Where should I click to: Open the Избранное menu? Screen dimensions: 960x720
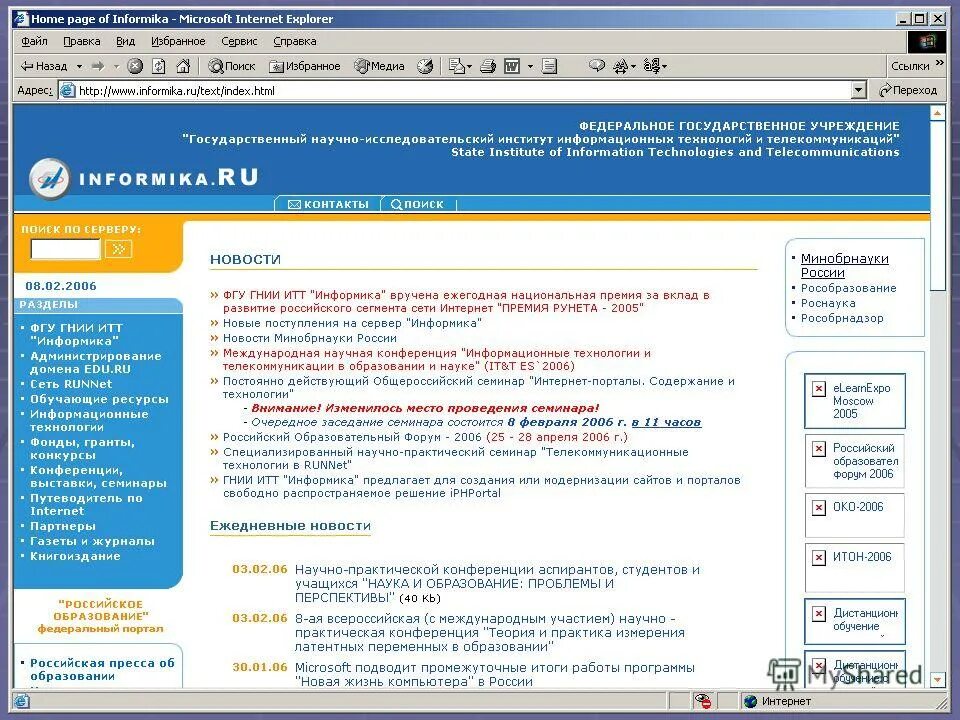(178, 42)
